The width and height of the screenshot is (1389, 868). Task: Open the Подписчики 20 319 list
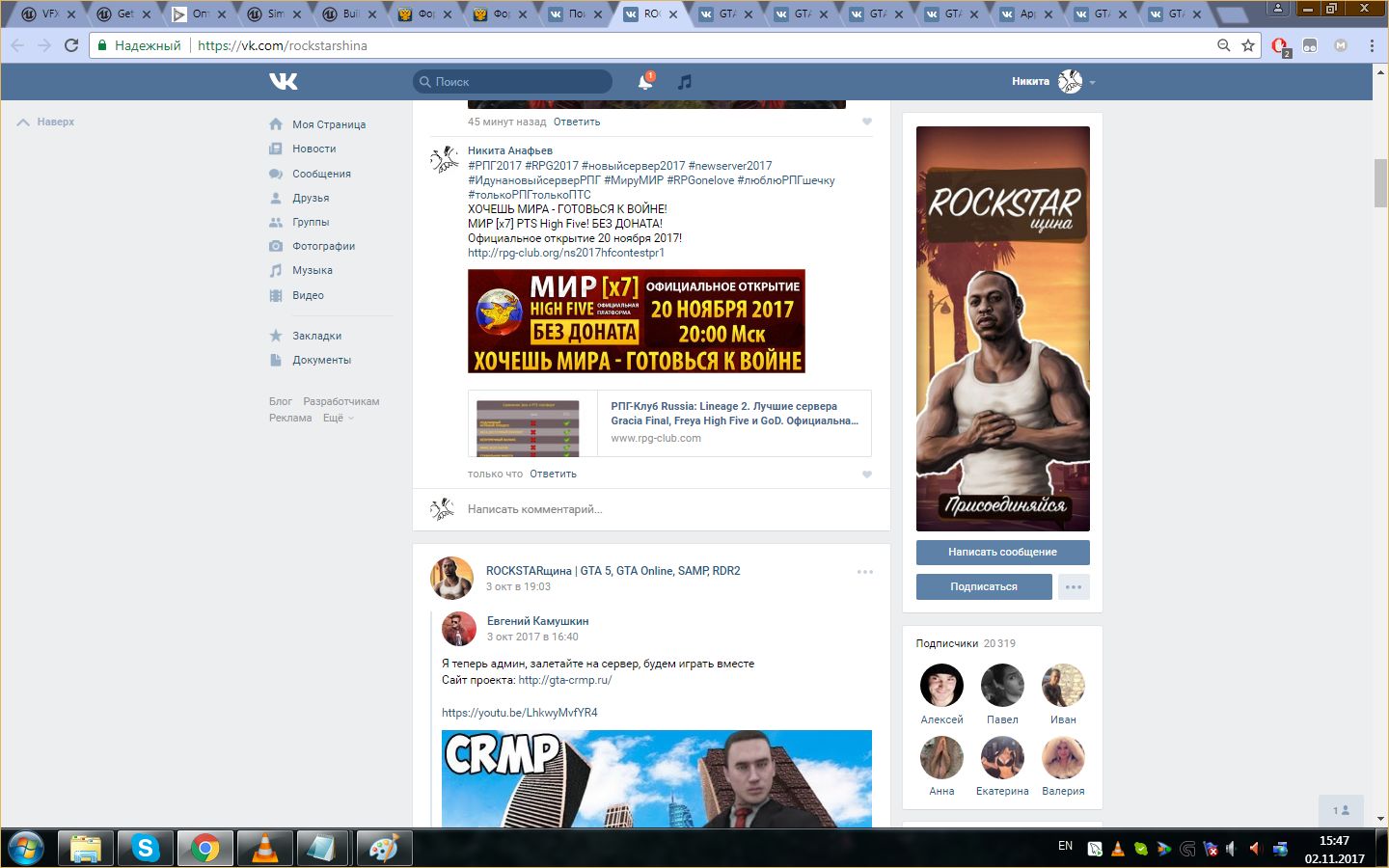click(966, 643)
